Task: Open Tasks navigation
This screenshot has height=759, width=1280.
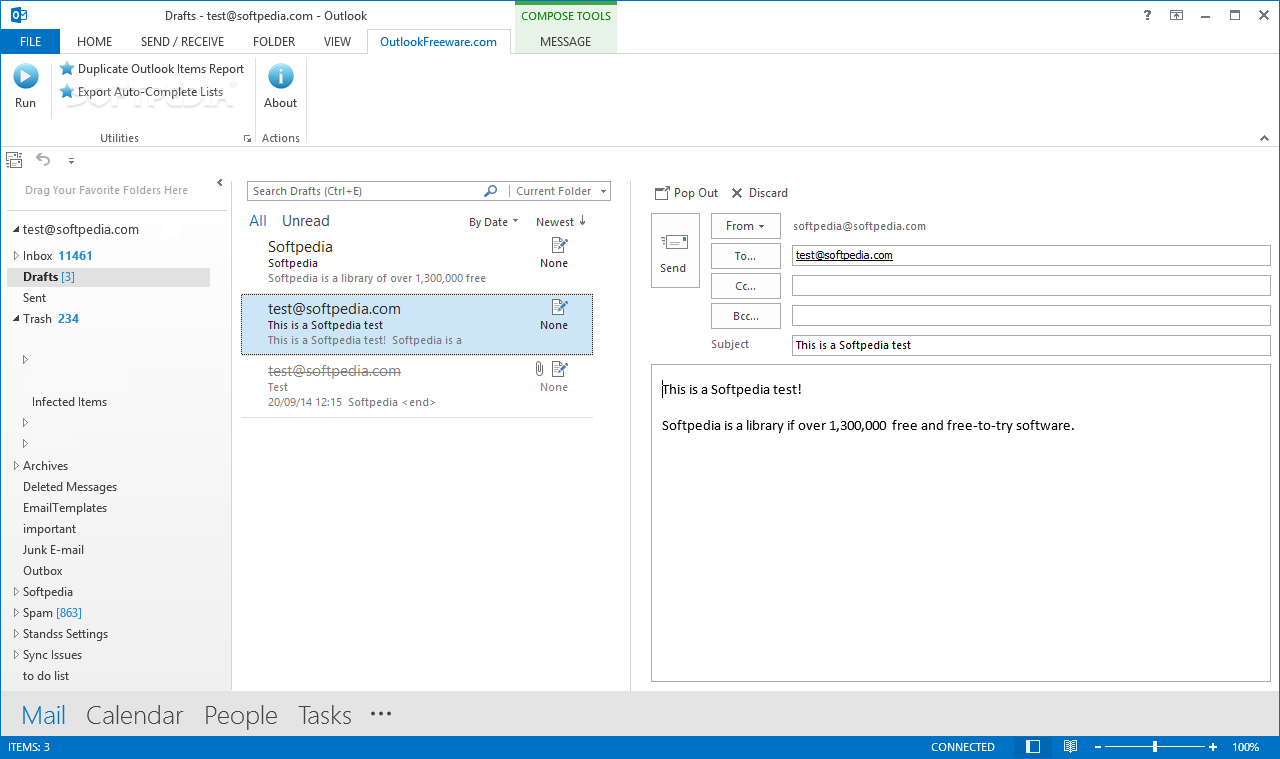Action: click(x=325, y=715)
